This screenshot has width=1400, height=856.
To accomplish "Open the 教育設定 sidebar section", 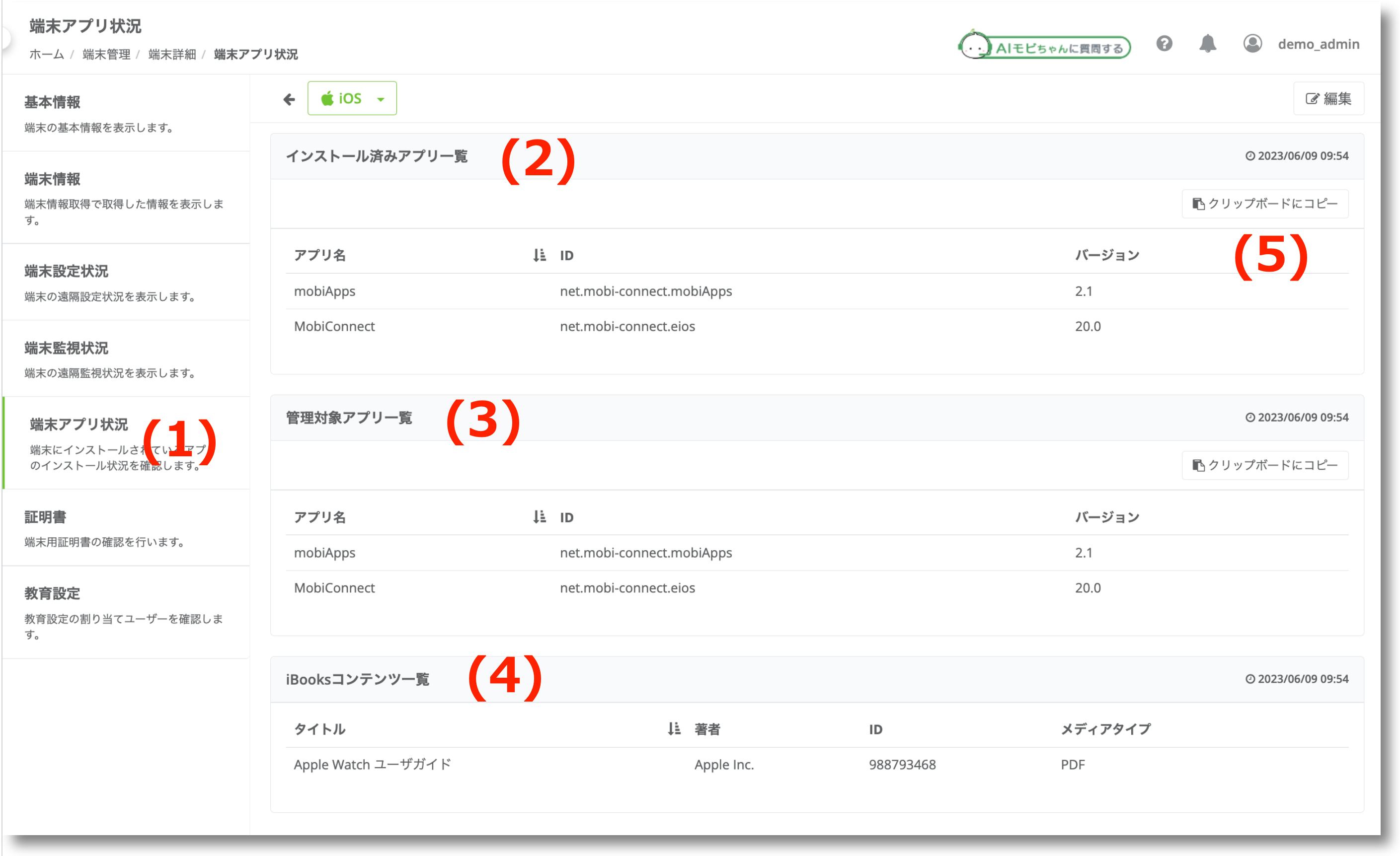I will 126,612.
